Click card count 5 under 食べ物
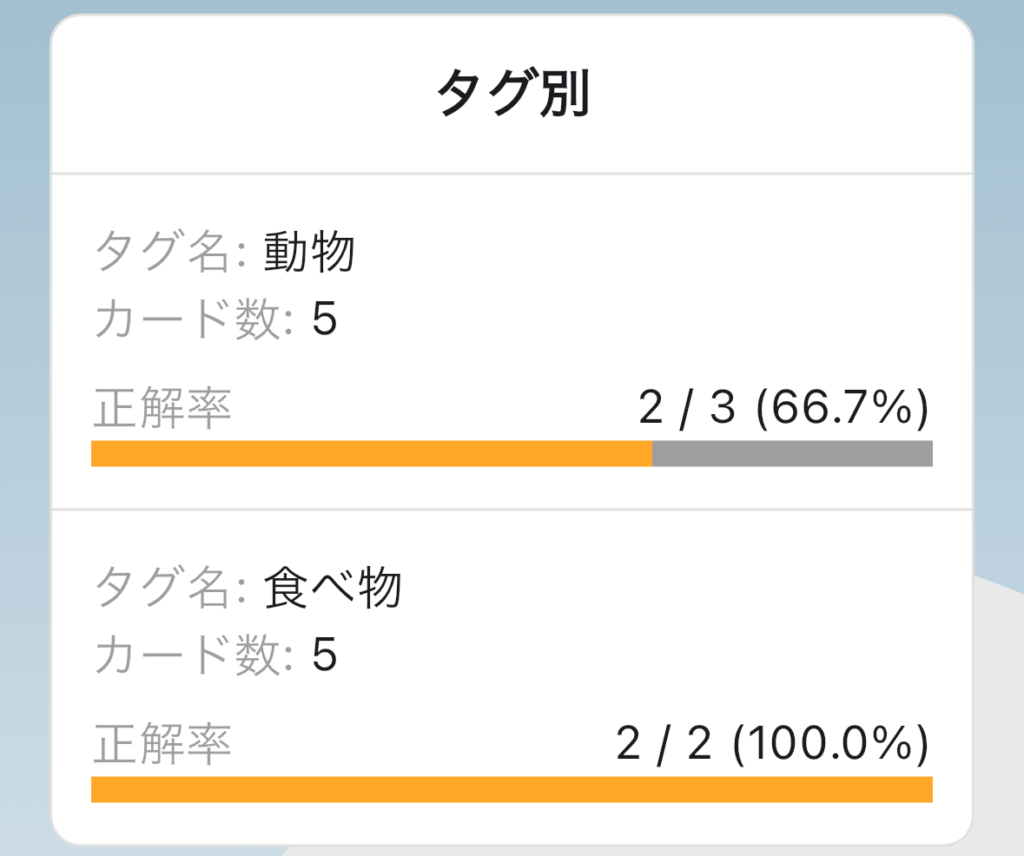 point(324,655)
